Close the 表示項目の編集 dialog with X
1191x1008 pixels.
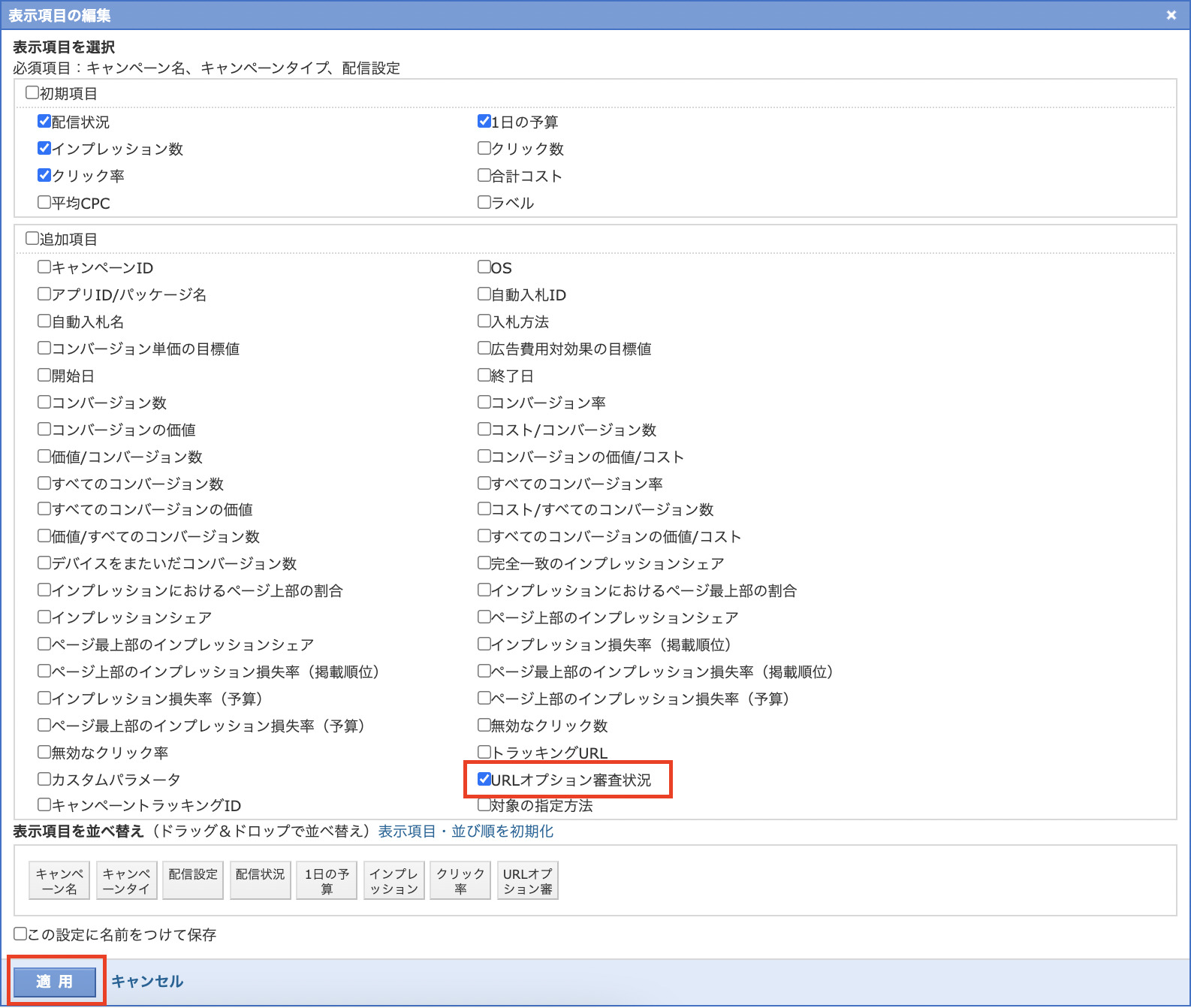1171,15
